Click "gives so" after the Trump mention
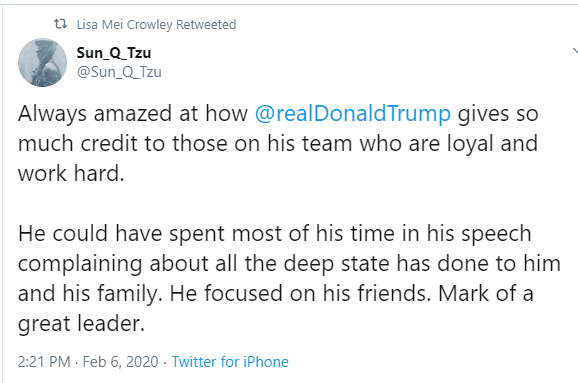This screenshot has height=383, width=578. (498, 113)
